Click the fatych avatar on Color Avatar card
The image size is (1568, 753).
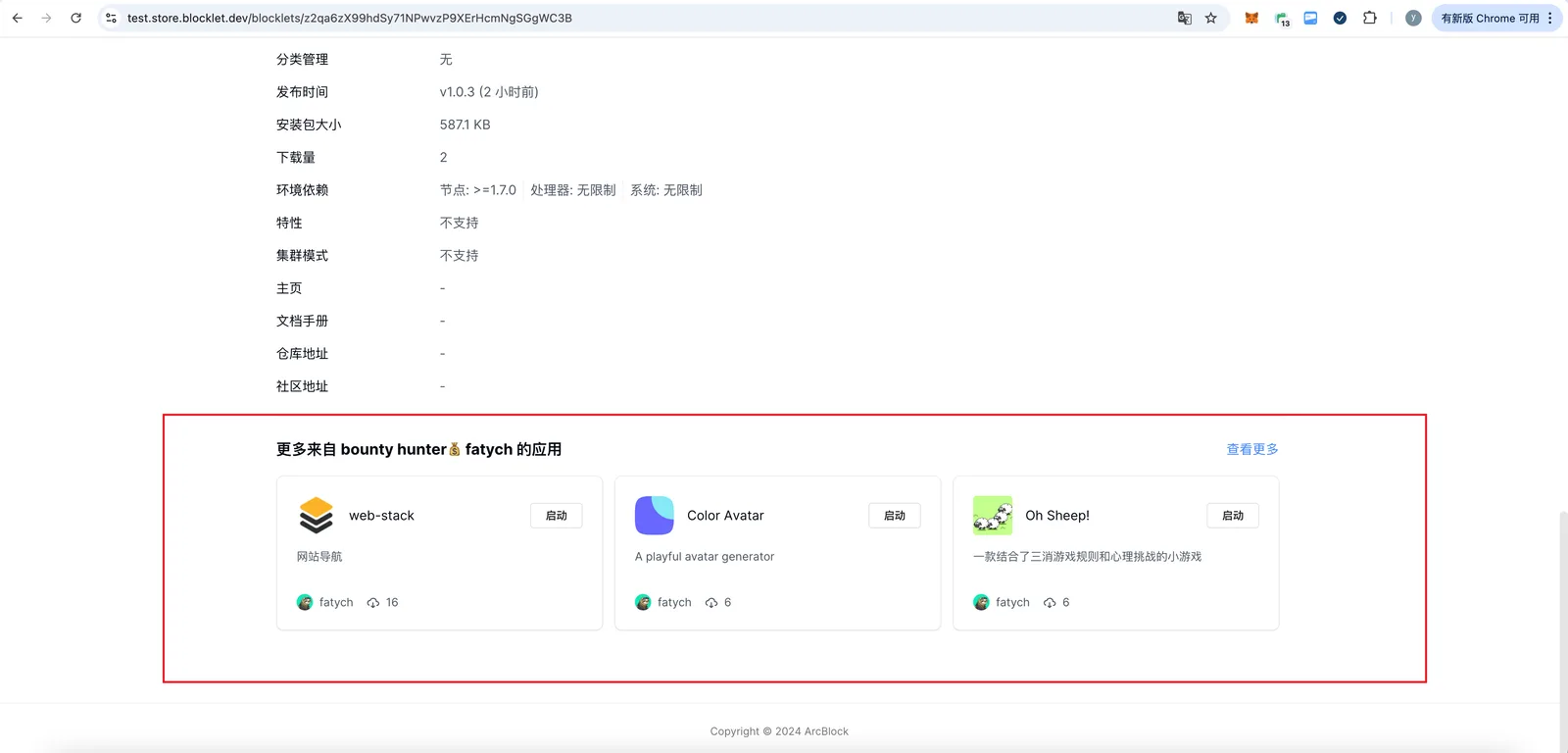pyautogui.click(x=643, y=602)
